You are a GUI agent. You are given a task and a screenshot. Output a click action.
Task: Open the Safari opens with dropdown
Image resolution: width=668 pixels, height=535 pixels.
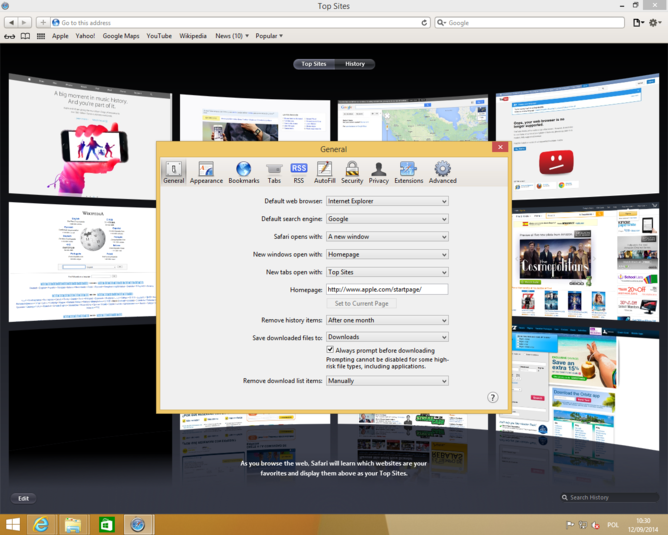coord(387,237)
